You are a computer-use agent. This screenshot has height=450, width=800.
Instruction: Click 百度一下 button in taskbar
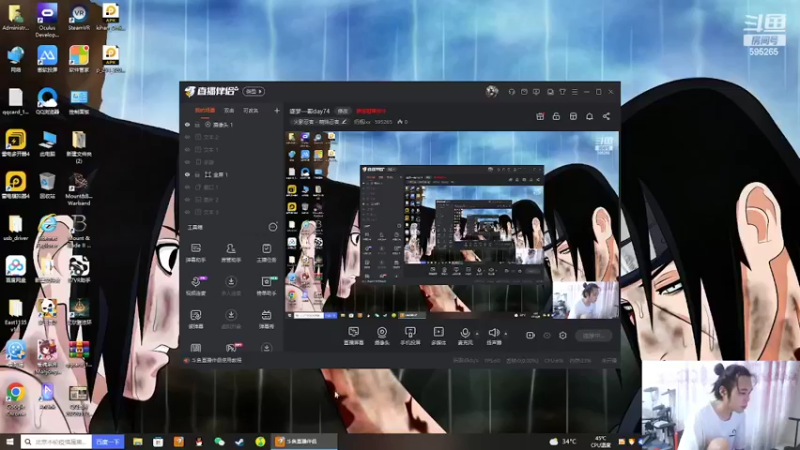(108, 441)
